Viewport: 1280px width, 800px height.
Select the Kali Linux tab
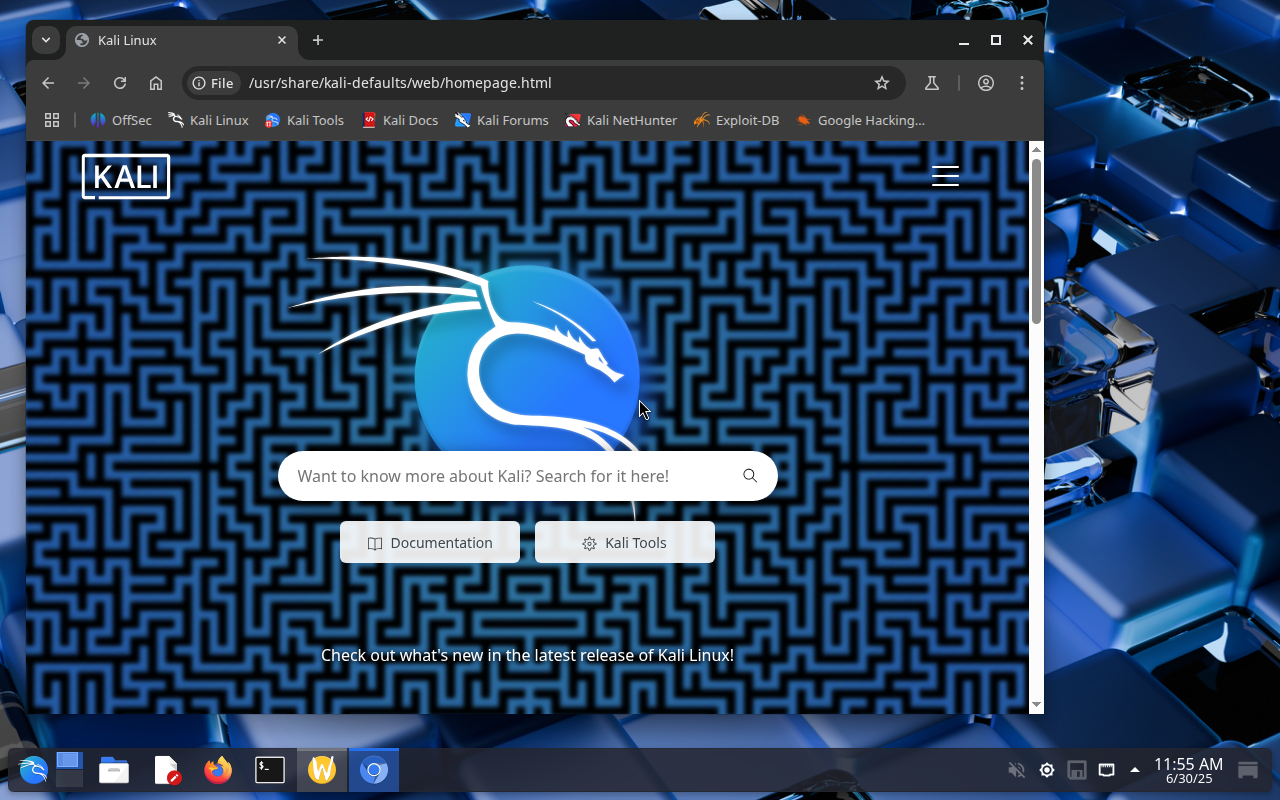point(180,40)
